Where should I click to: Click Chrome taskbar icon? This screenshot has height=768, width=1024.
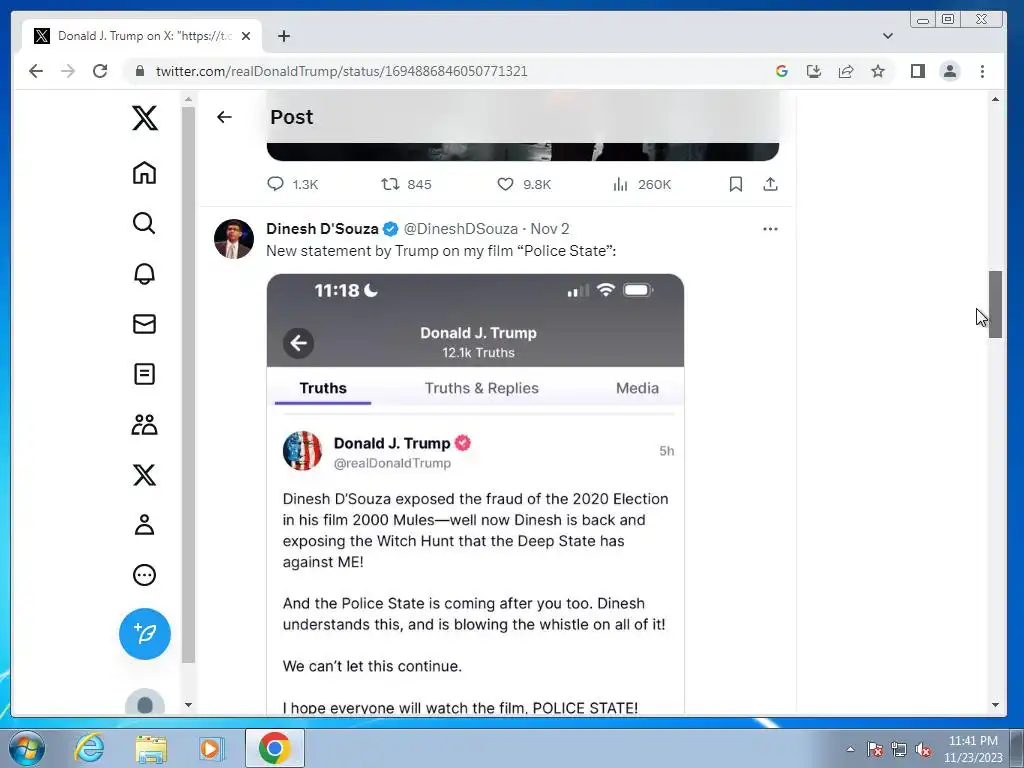[274, 748]
